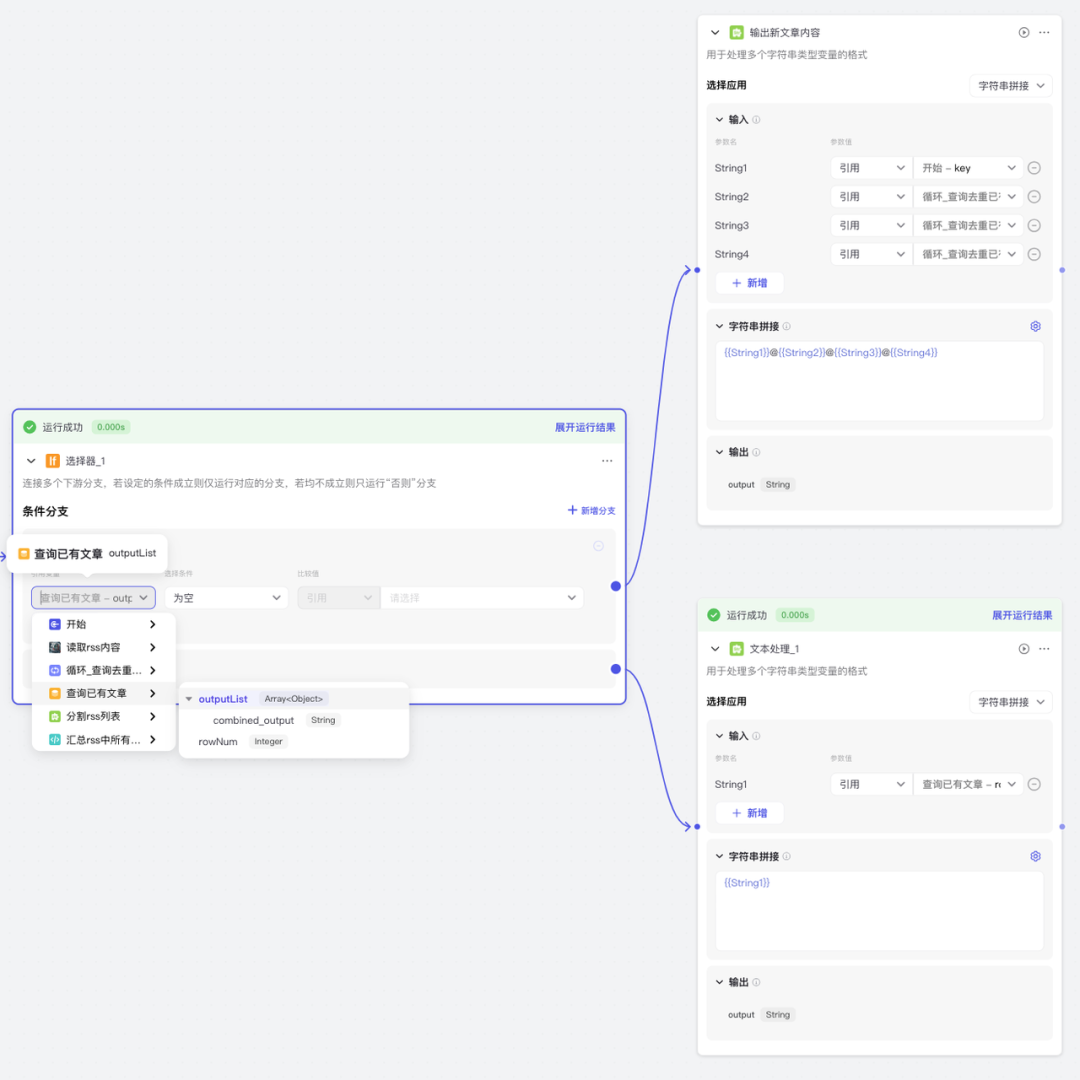Click 新增 button in 文本处理_1 input
Image resolution: width=1080 pixels, height=1080 pixels.
(x=750, y=813)
